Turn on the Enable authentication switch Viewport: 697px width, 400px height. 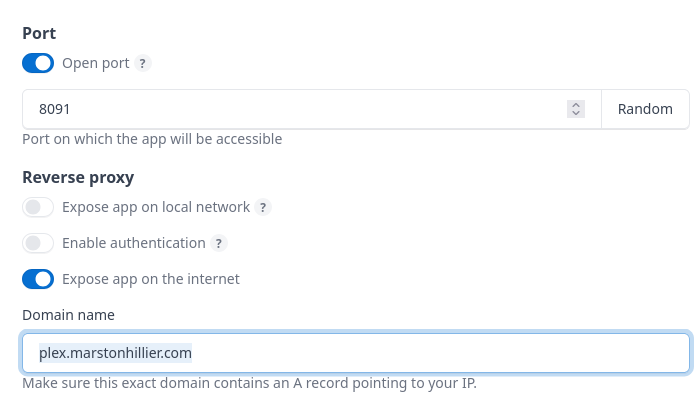tap(38, 243)
